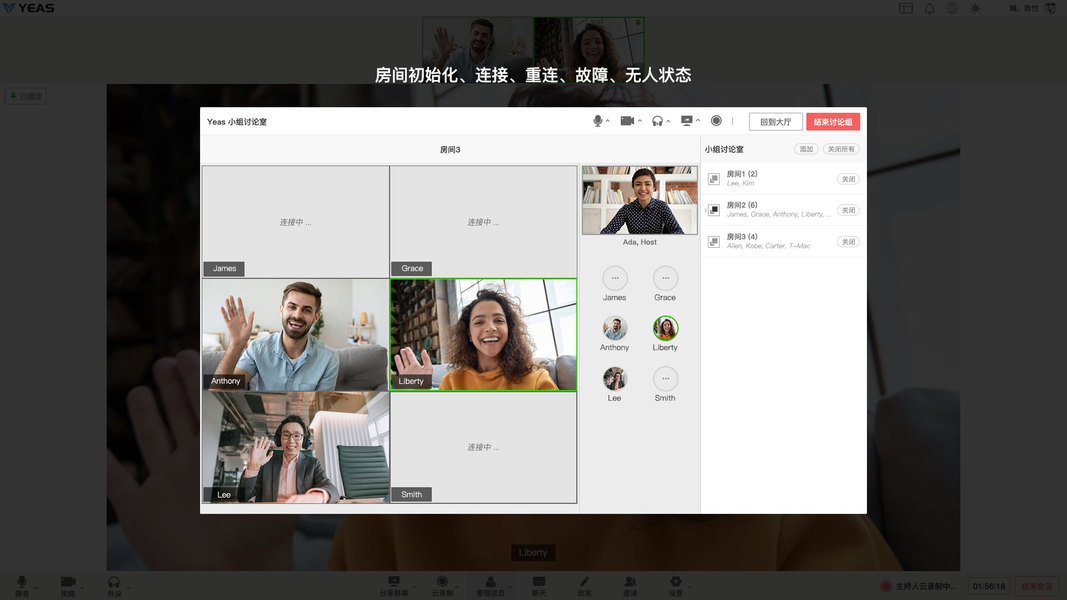Click 主持人云录制中 recording status indicator

click(x=919, y=586)
